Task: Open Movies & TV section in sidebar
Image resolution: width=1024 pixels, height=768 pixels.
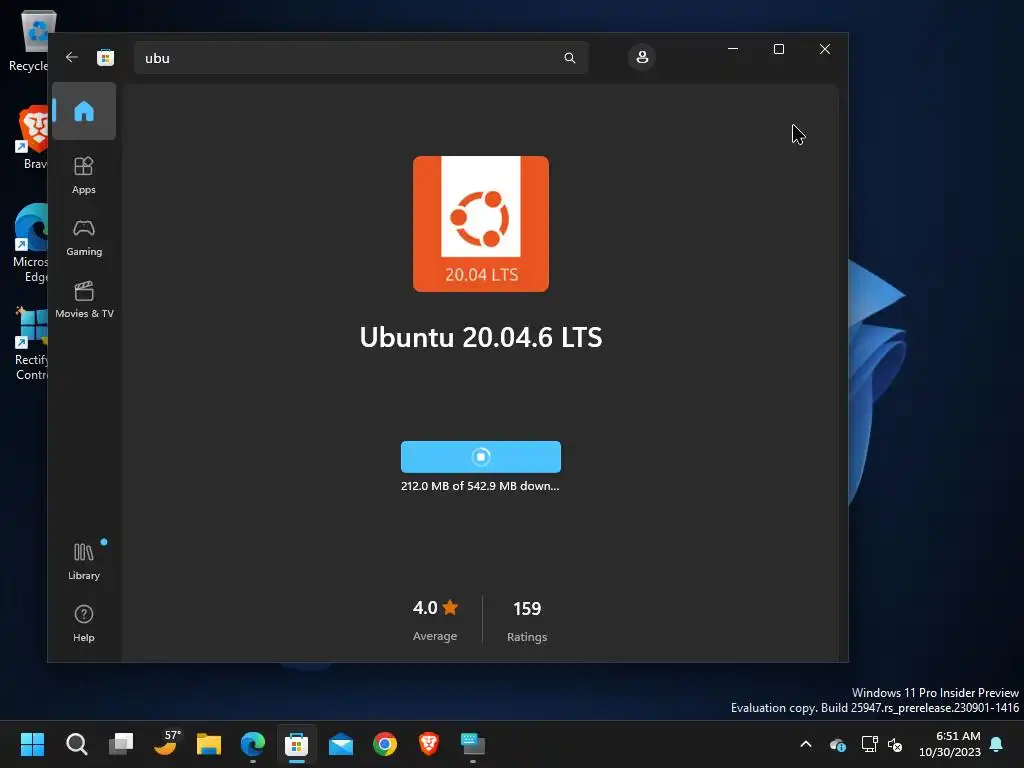Action: tap(84, 300)
